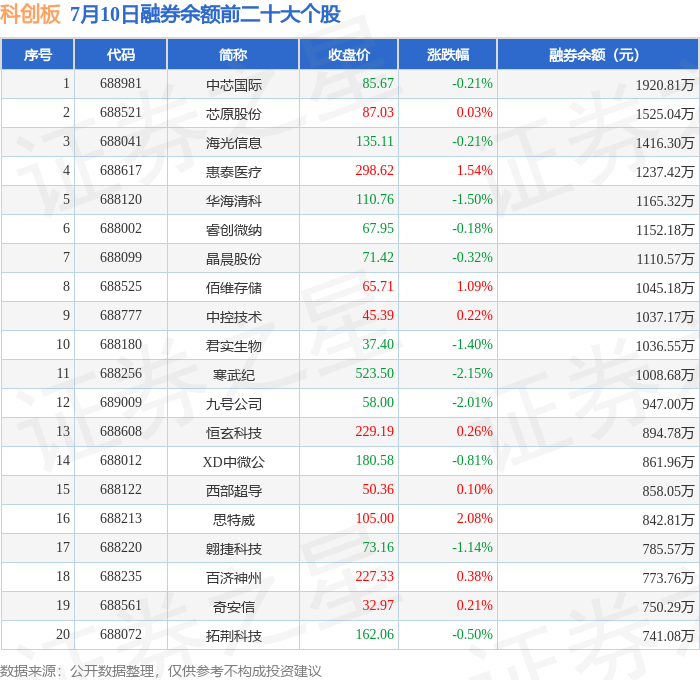Click stock code 688012
The image size is (700, 680).
click(121, 460)
